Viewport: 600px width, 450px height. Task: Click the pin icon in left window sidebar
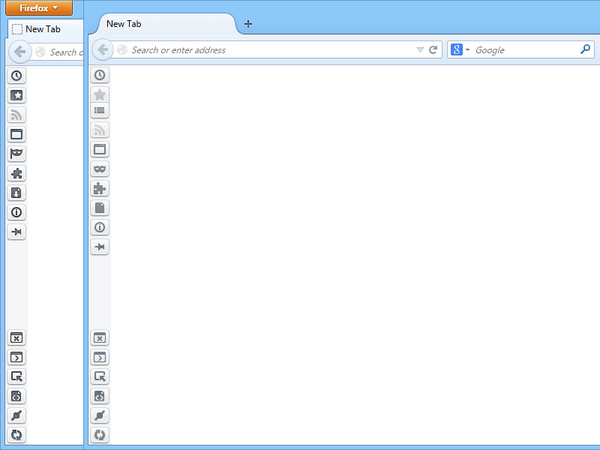pyautogui.click(x=16, y=232)
